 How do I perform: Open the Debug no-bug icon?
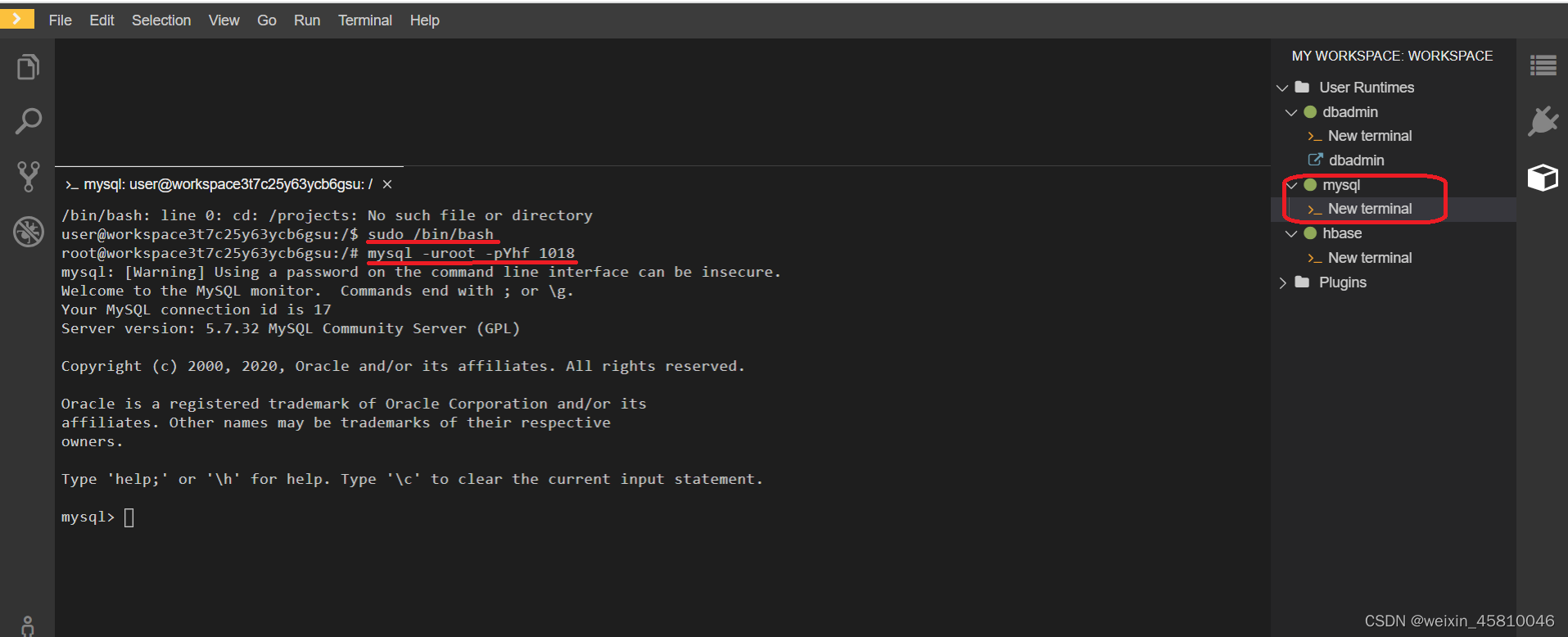pyautogui.click(x=28, y=232)
